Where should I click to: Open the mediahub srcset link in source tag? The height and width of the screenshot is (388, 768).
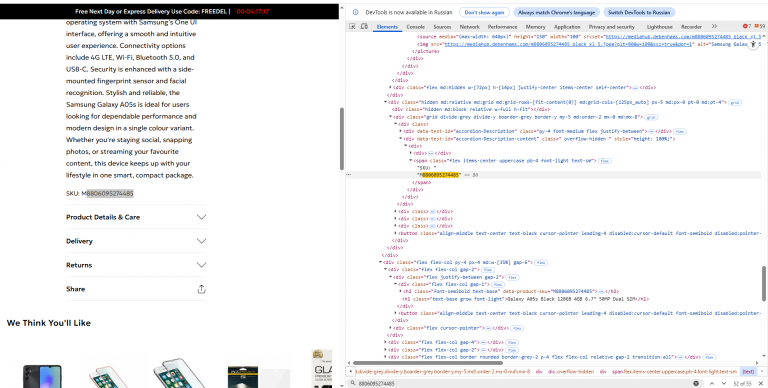tap(683, 36)
